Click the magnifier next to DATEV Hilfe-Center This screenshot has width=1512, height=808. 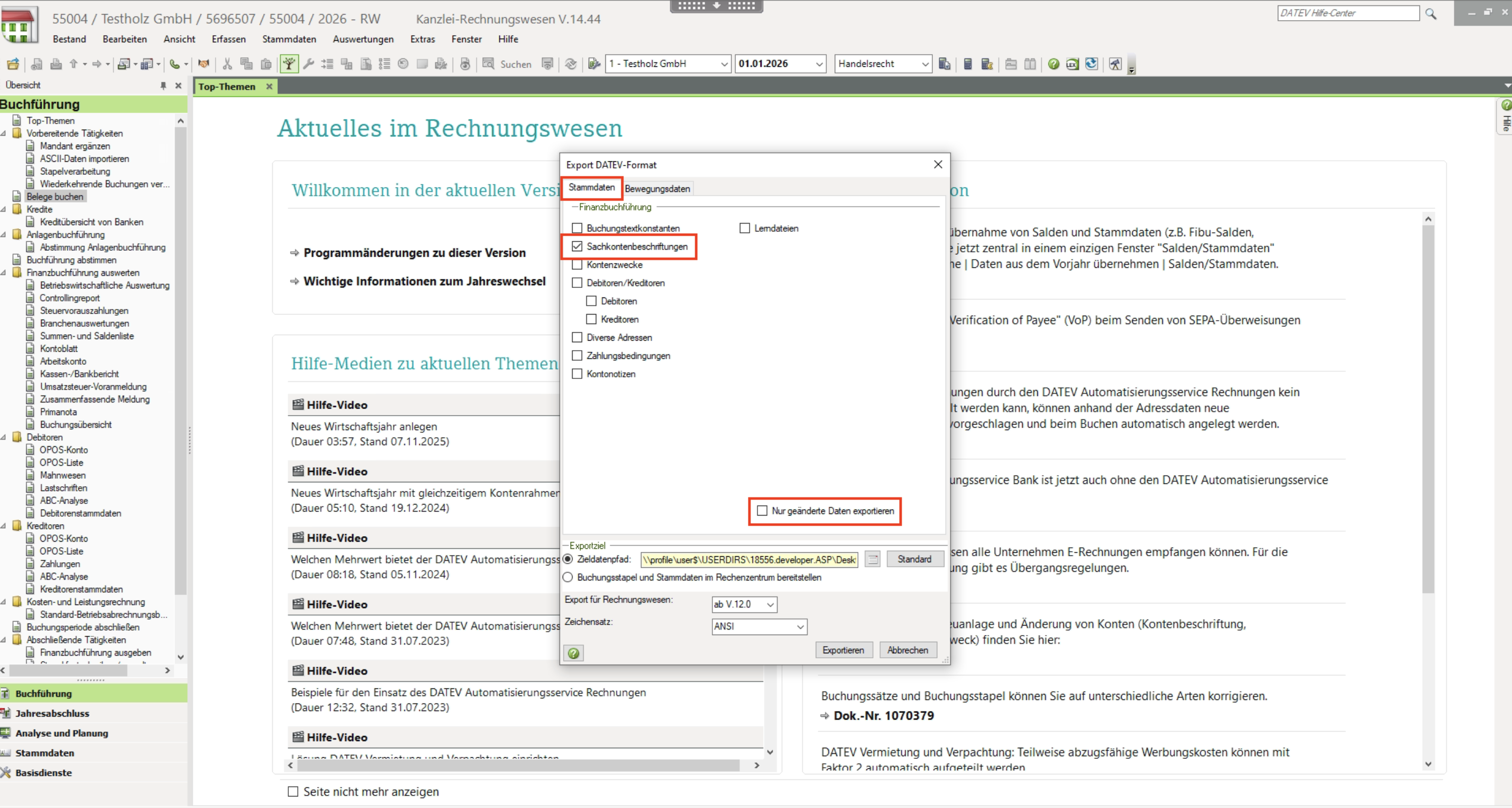click(x=1431, y=14)
